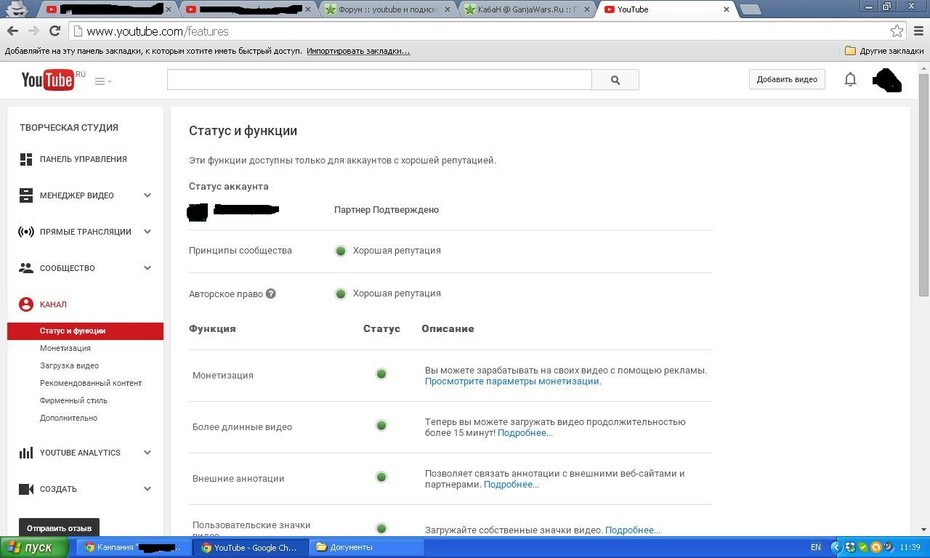Click green status dot for Внешние аннотации
930x558 pixels.
click(x=381, y=477)
